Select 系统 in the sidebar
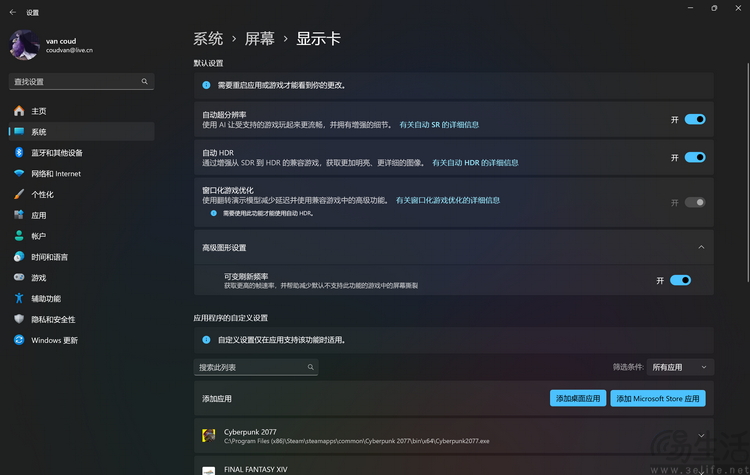Image resolution: width=750 pixels, height=475 pixels. point(81,132)
